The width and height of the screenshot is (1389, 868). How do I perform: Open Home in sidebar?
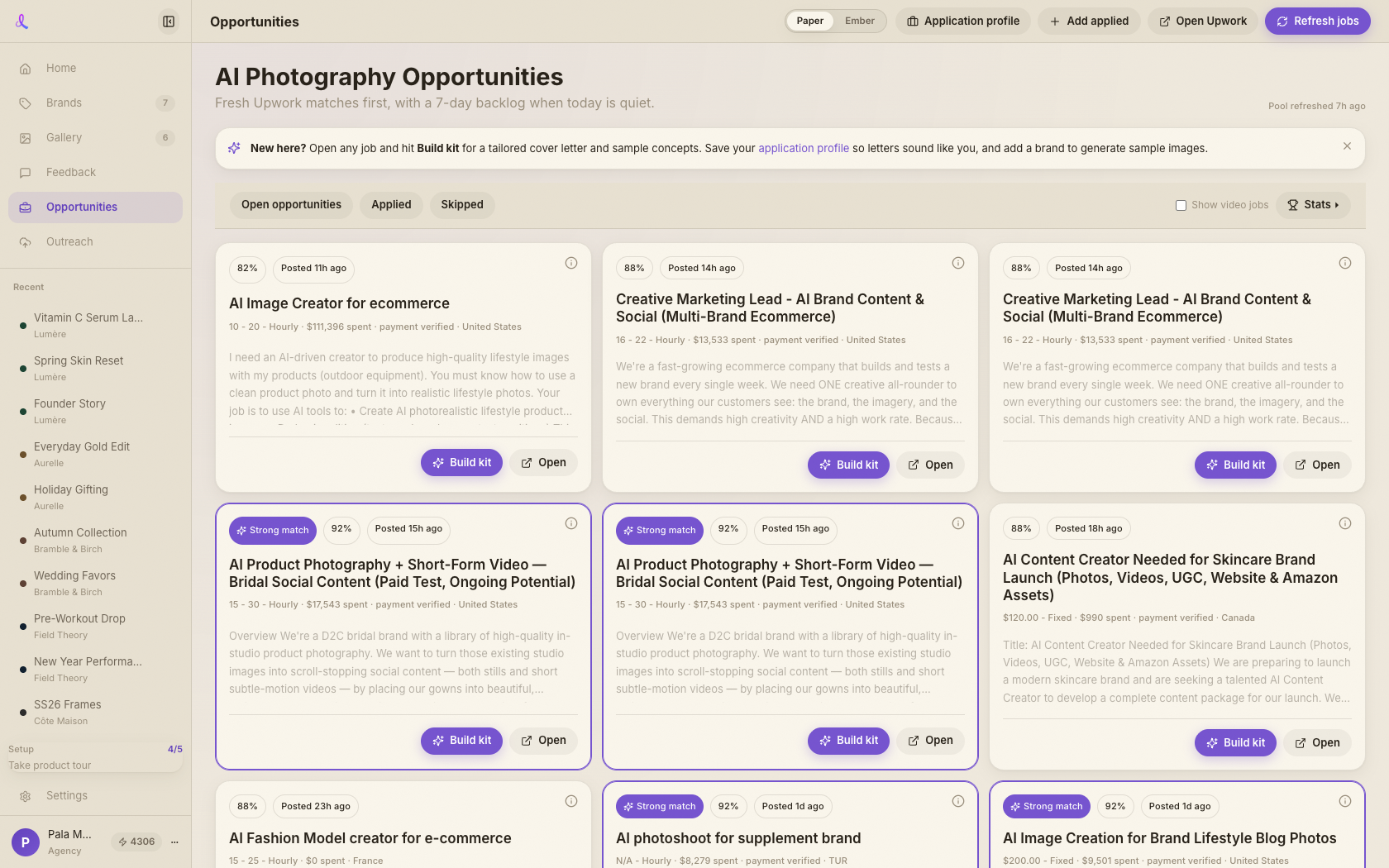pos(95,69)
